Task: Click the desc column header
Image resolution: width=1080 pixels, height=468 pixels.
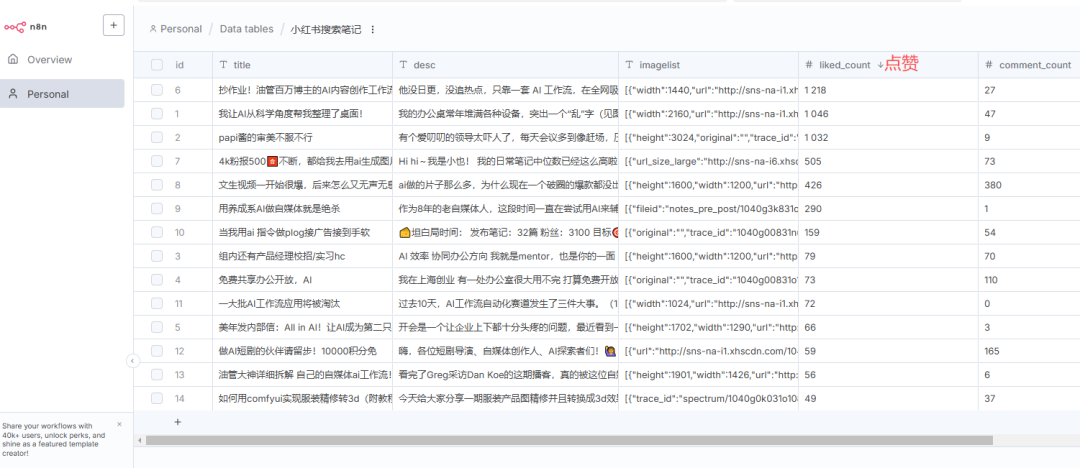Action: (506, 65)
